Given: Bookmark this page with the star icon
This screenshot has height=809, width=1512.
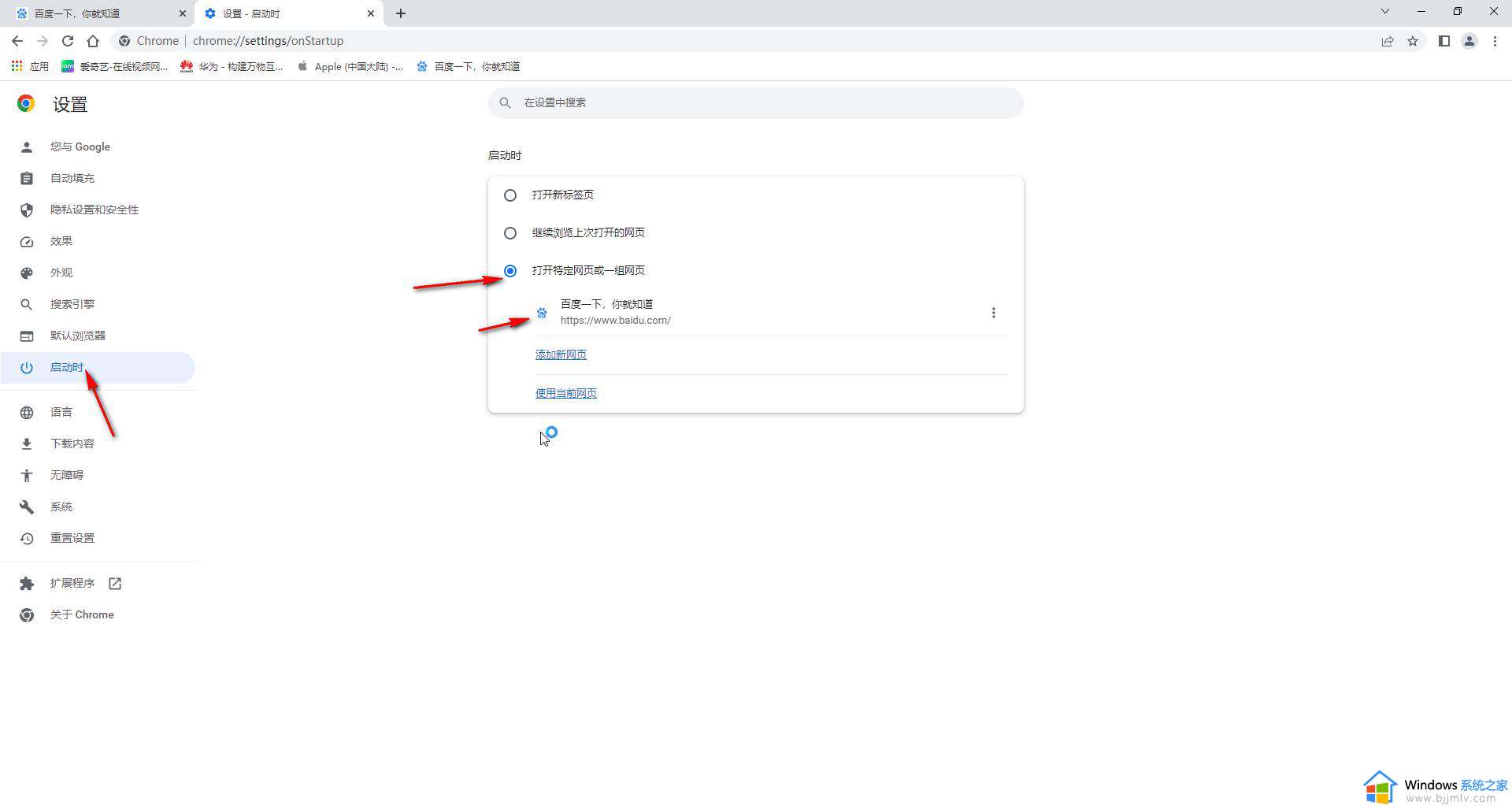Looking at the screenshot, I should [x=1413, y=41].
